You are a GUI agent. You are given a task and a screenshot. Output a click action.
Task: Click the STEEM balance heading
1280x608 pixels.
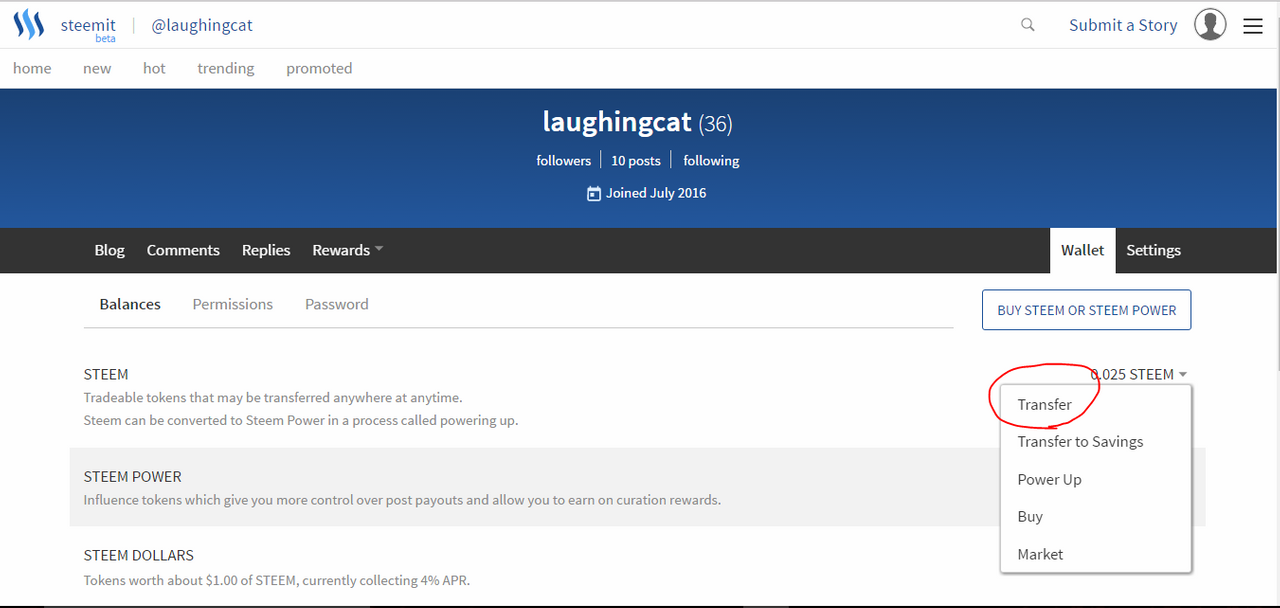tap(106, 374)
